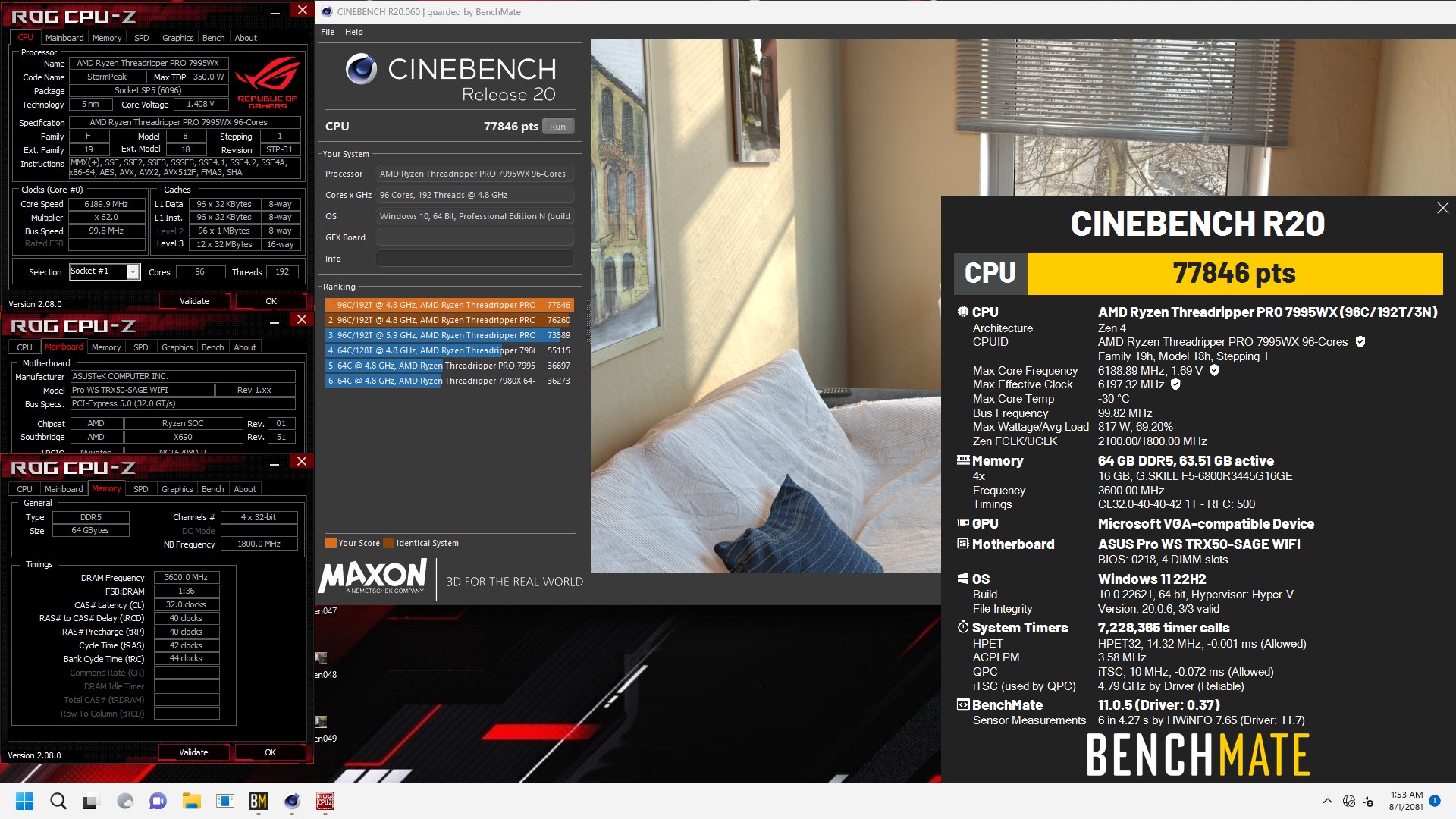Select ranking entry 3 at 5.9 GHz
The image size is (1456, 819).
pyautogui.click(x=449, y=335)
